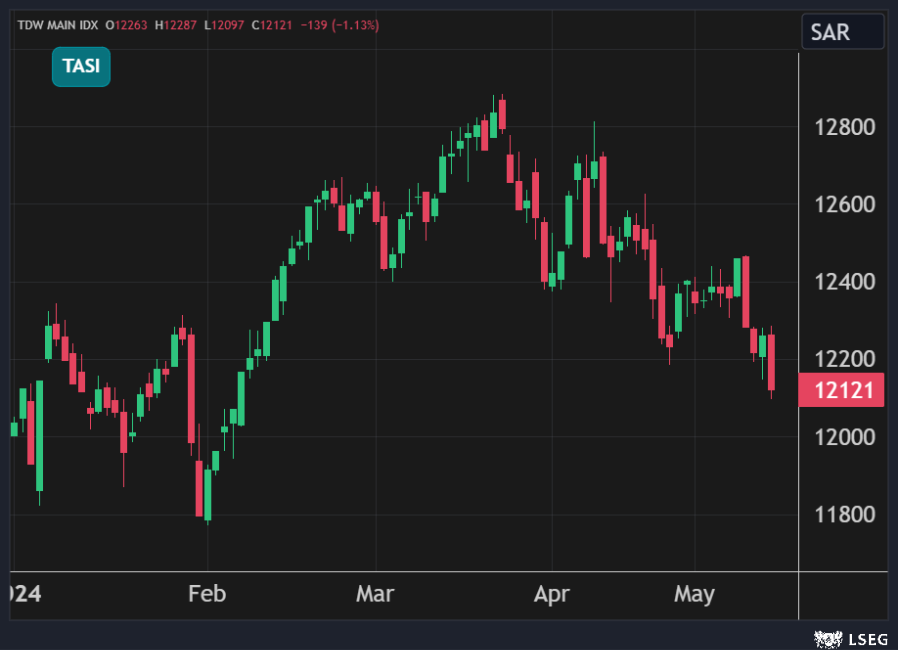Select the Mar marker on time axis
Screen dimensions: 898x650
[375, 594]
